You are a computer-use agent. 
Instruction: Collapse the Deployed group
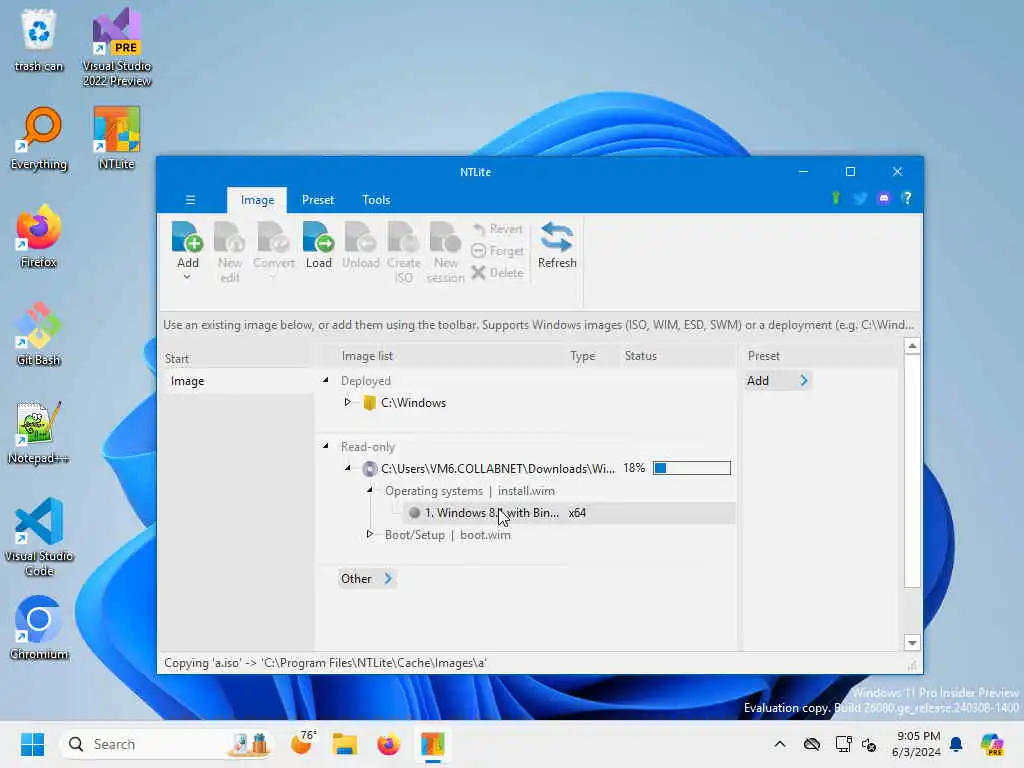pos(326,380)
